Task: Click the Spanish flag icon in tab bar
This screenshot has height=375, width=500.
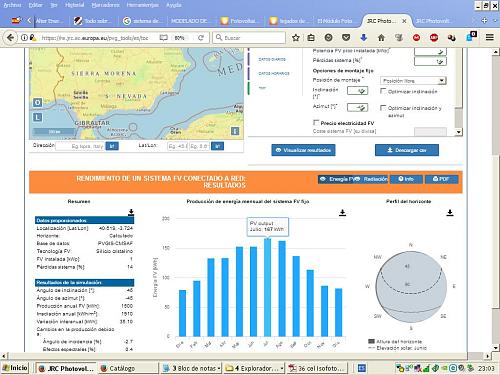Action: point(16,21)
